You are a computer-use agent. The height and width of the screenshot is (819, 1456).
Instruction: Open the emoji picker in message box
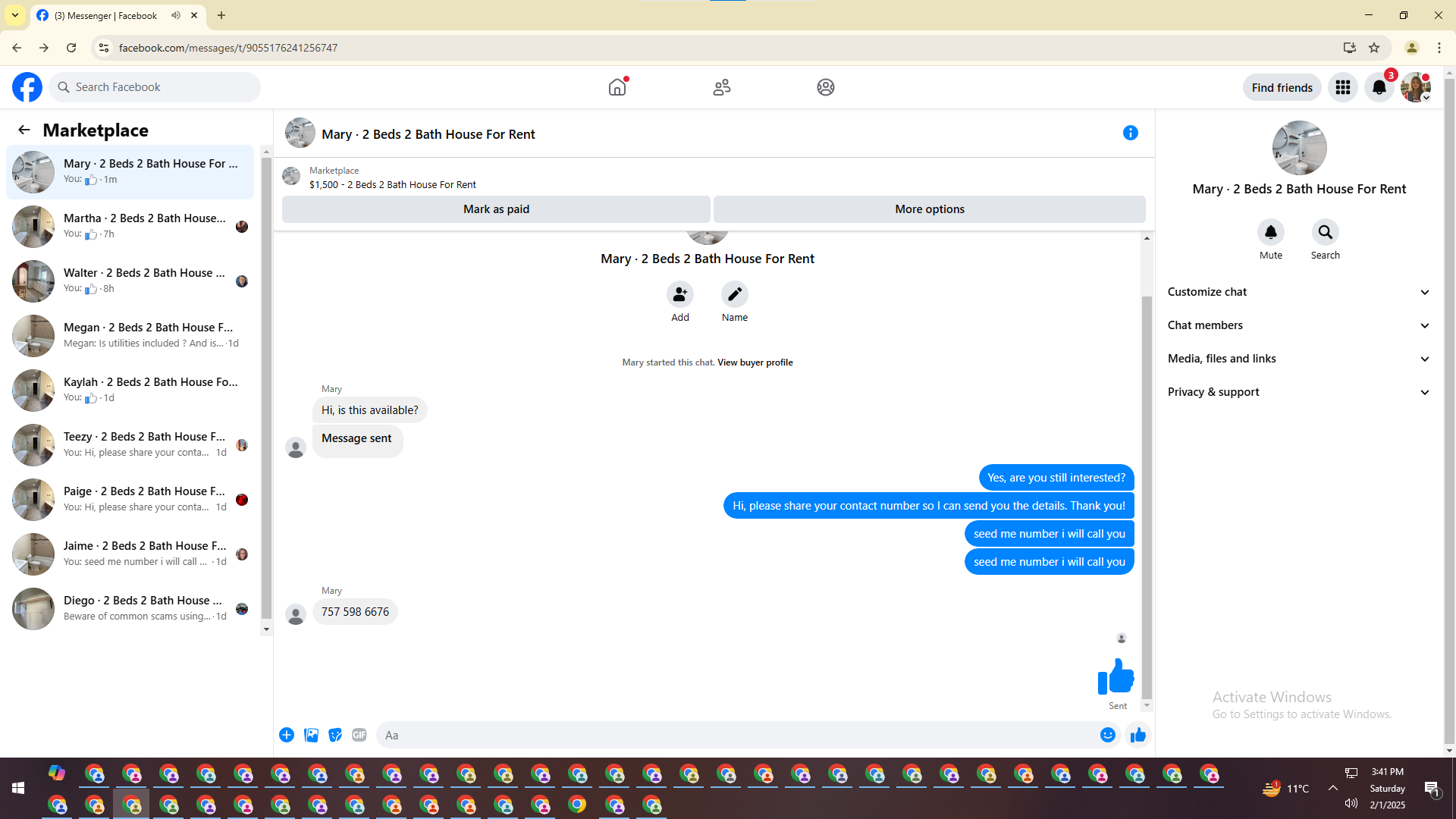1108,735
